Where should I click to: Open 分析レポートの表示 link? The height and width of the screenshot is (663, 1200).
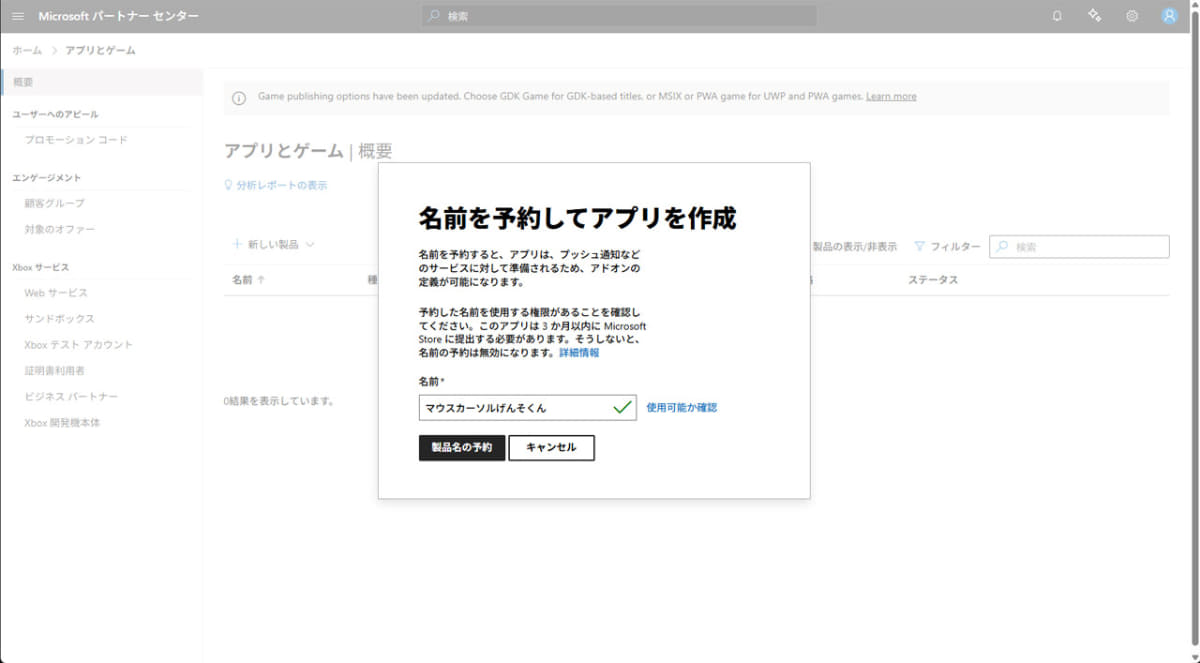[x=276, y=185]
